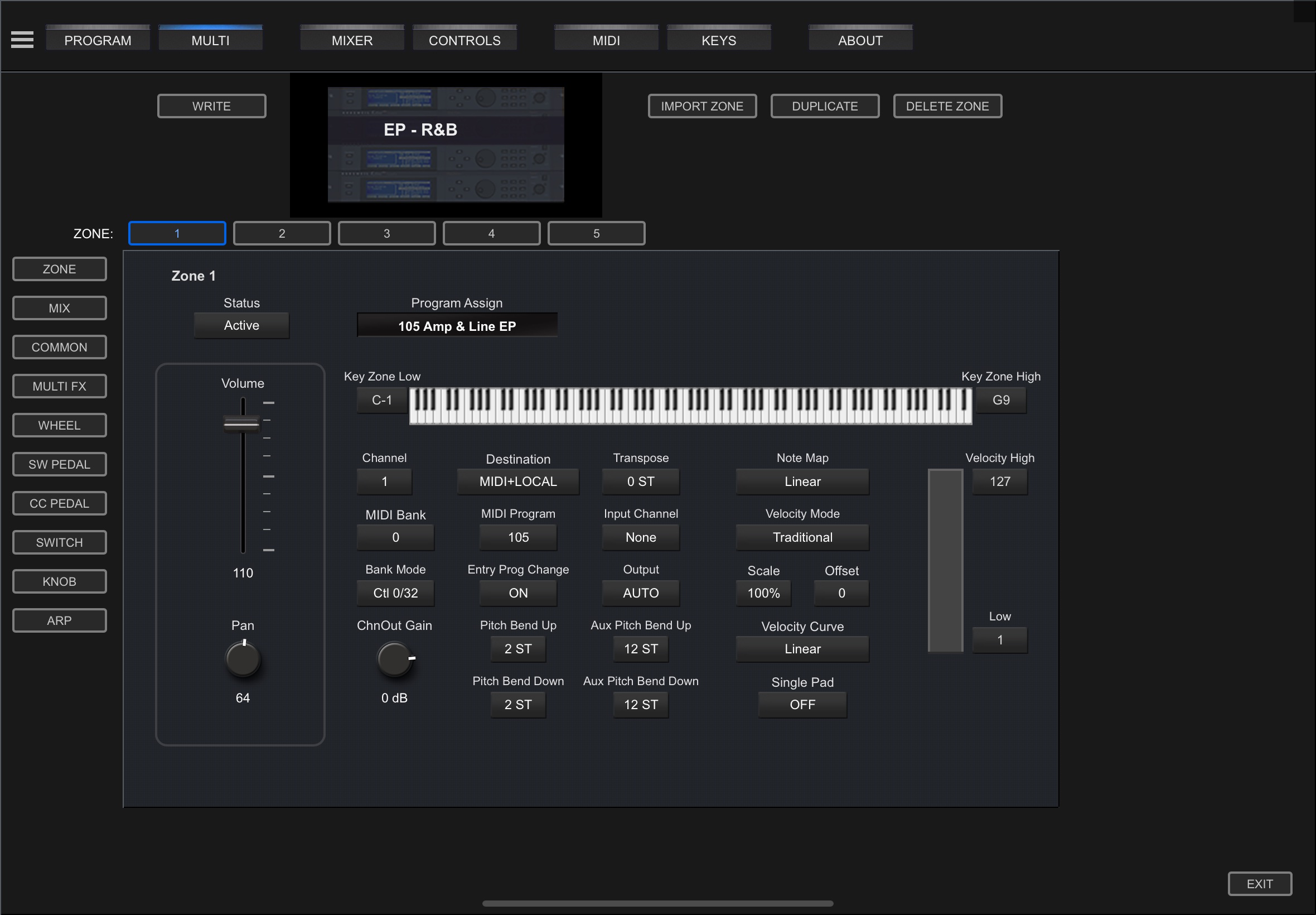Image resolution: width=1316 pixels, height=915 pixels.
Task: Switch to the MIXER tab
Action: (352, 40)
